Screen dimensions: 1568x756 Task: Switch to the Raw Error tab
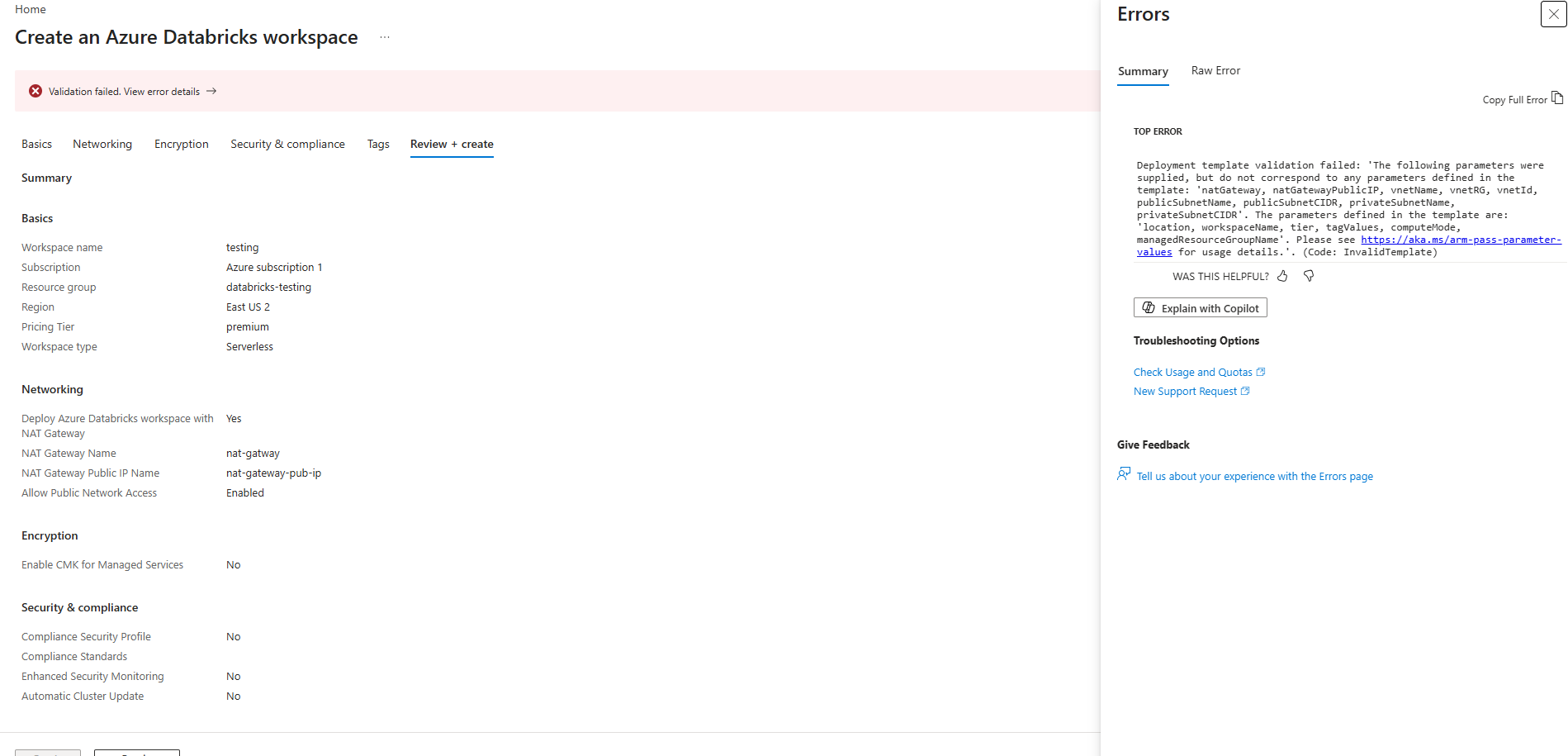[x=1215, y=71]
